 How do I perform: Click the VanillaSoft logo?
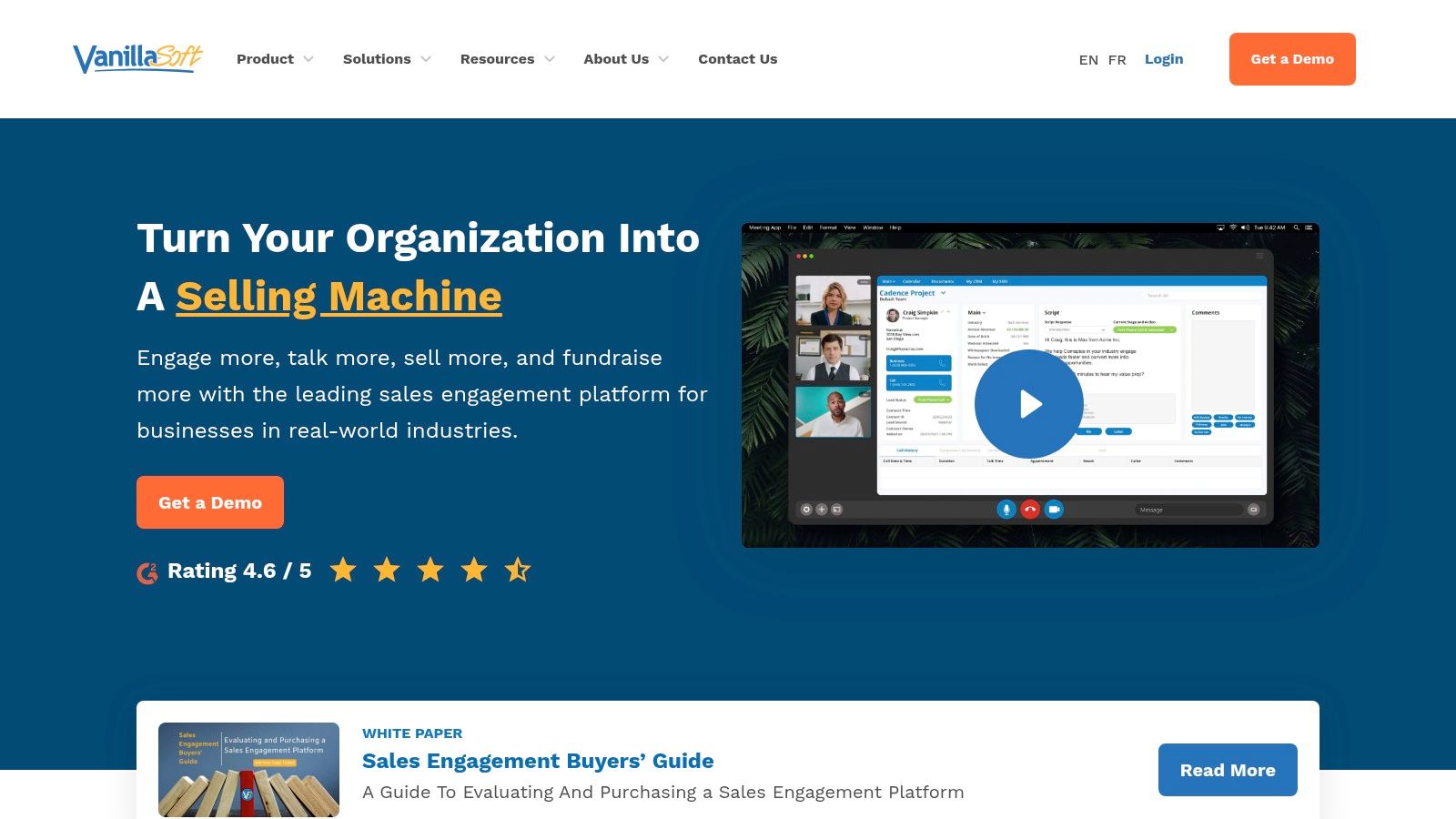[137, 58]
